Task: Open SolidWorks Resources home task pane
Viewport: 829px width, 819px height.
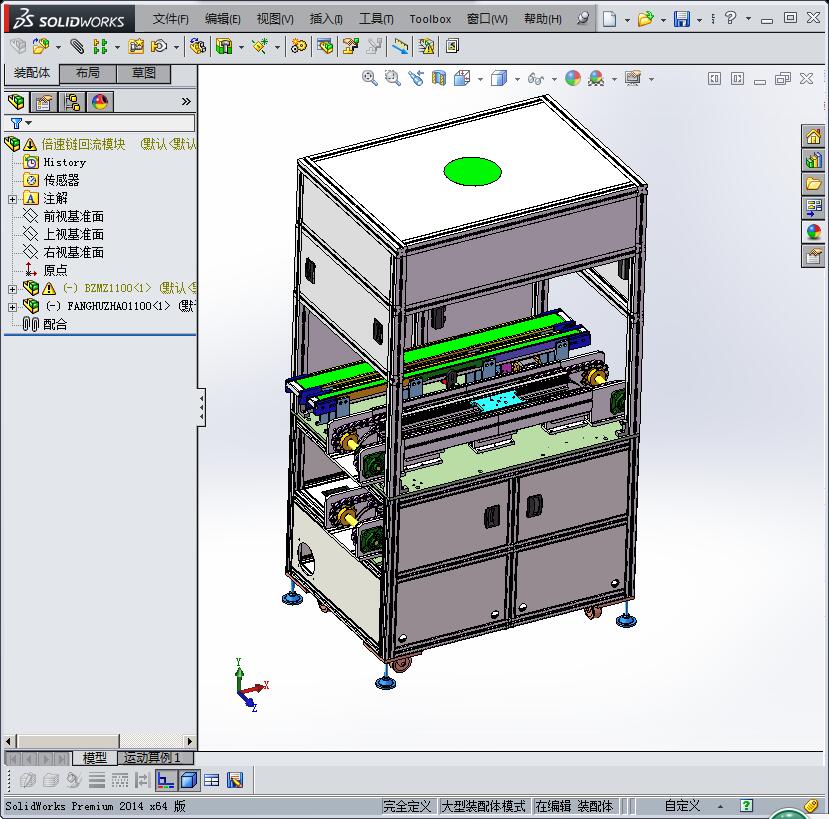Action: point(813,136)
